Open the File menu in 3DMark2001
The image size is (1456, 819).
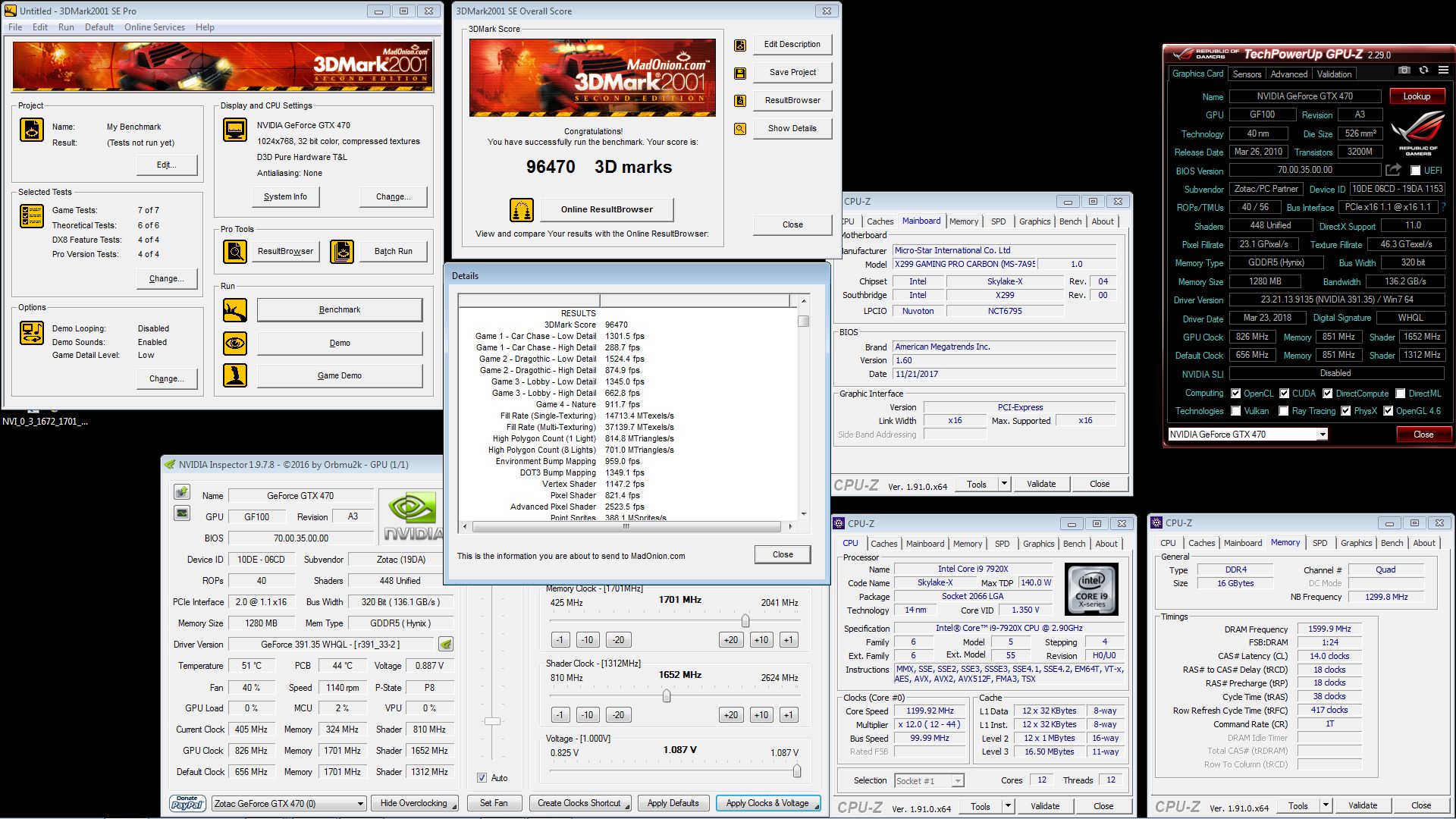(15, 27)
